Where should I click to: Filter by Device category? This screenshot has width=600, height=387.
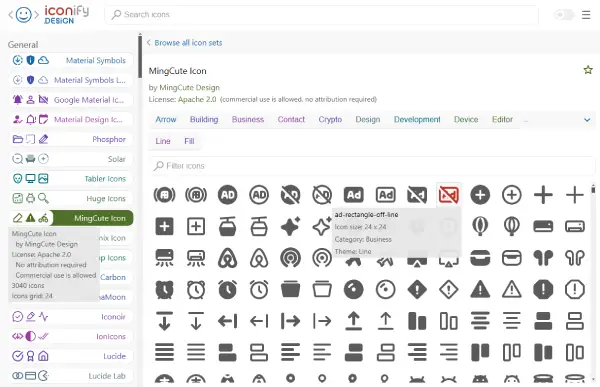pos(466,119)
